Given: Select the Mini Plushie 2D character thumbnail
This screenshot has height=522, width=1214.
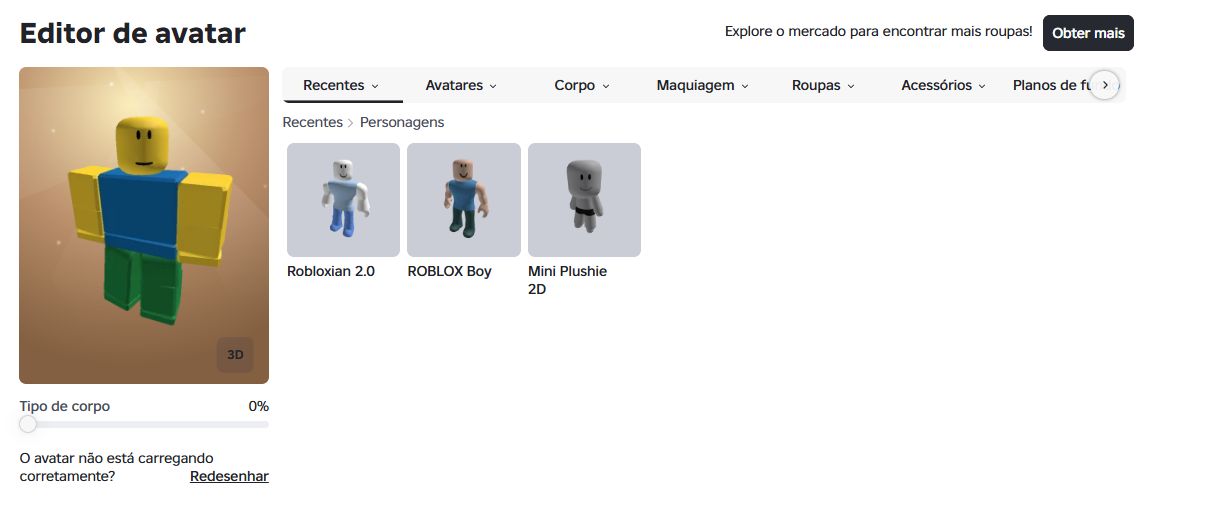Looking at the screenshot, I should pos(584,200).
